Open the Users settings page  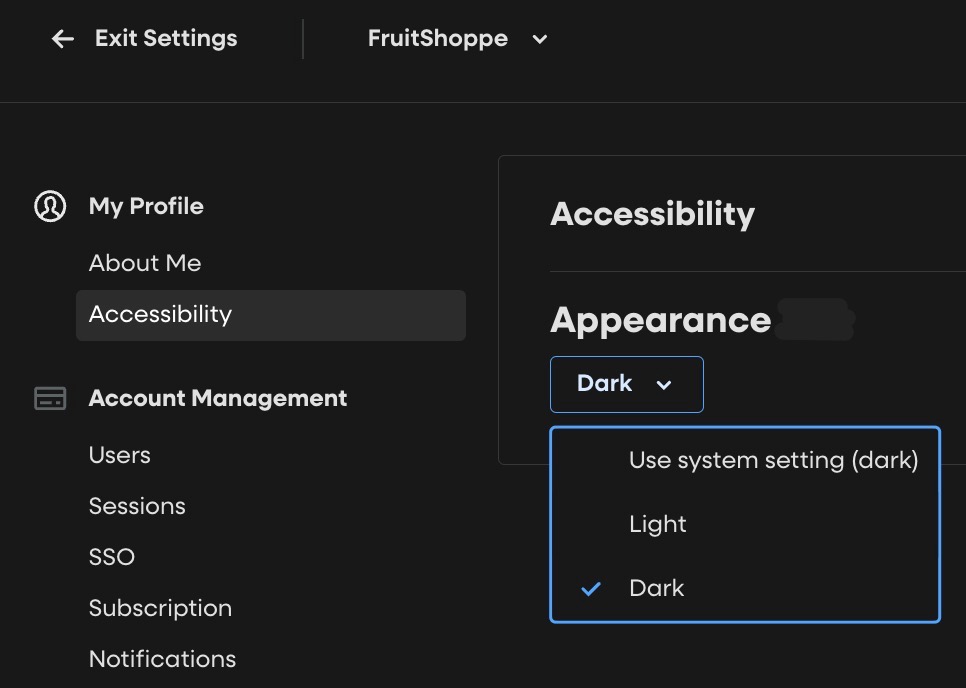click(120, 455)
